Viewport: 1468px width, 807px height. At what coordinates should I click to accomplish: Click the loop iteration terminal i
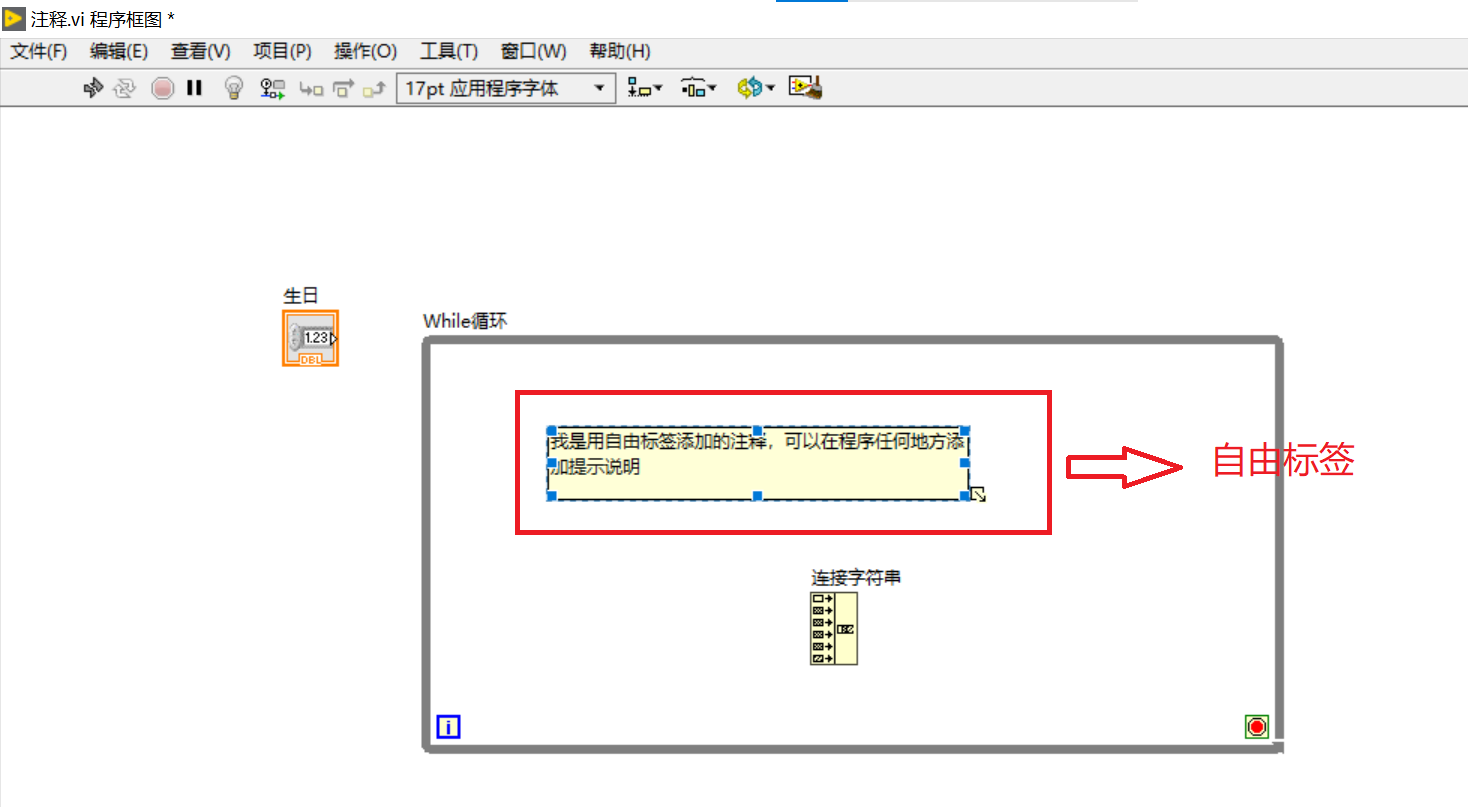click(x=449, y=727)
